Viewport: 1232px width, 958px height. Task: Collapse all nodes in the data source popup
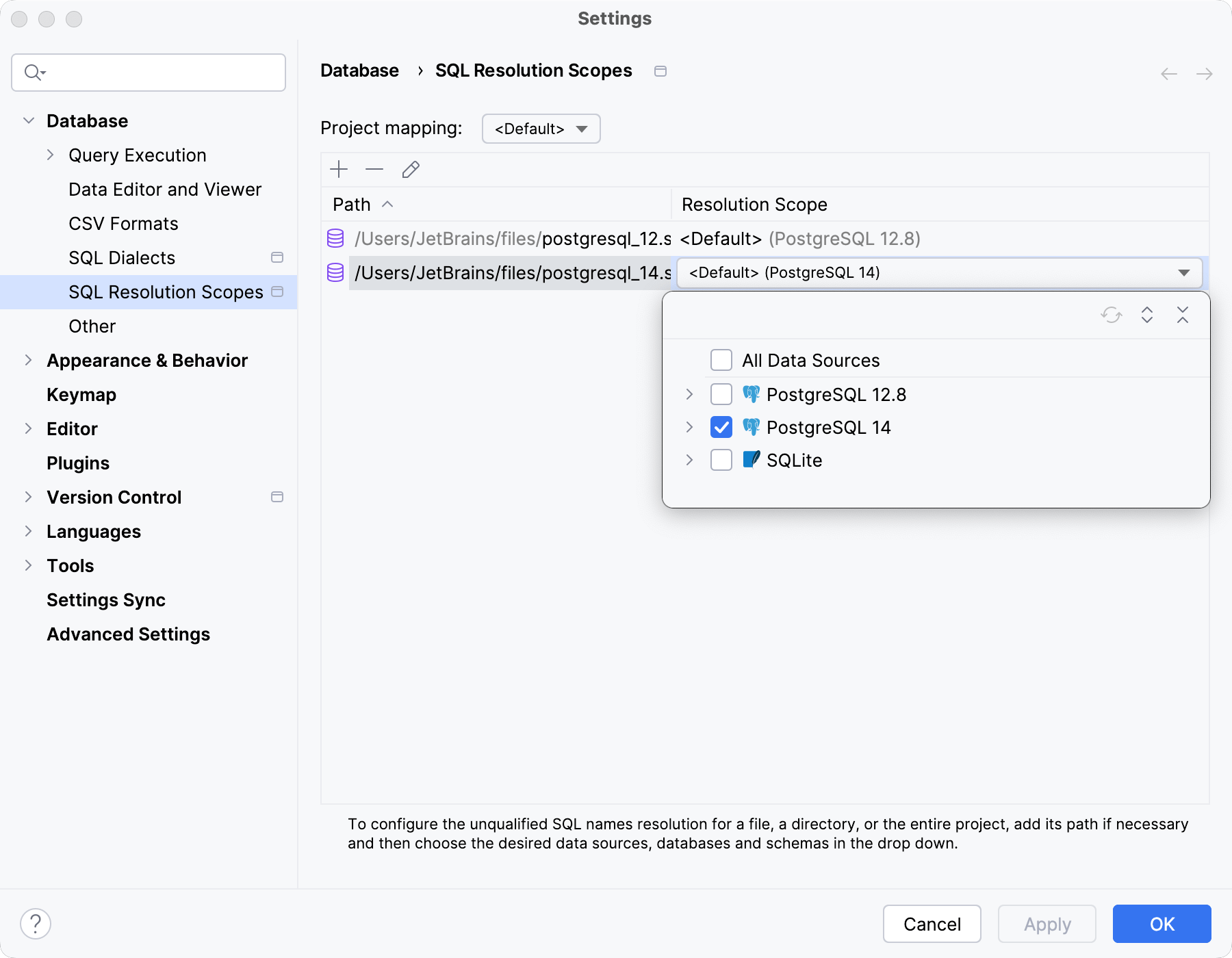click(1183, 315)
